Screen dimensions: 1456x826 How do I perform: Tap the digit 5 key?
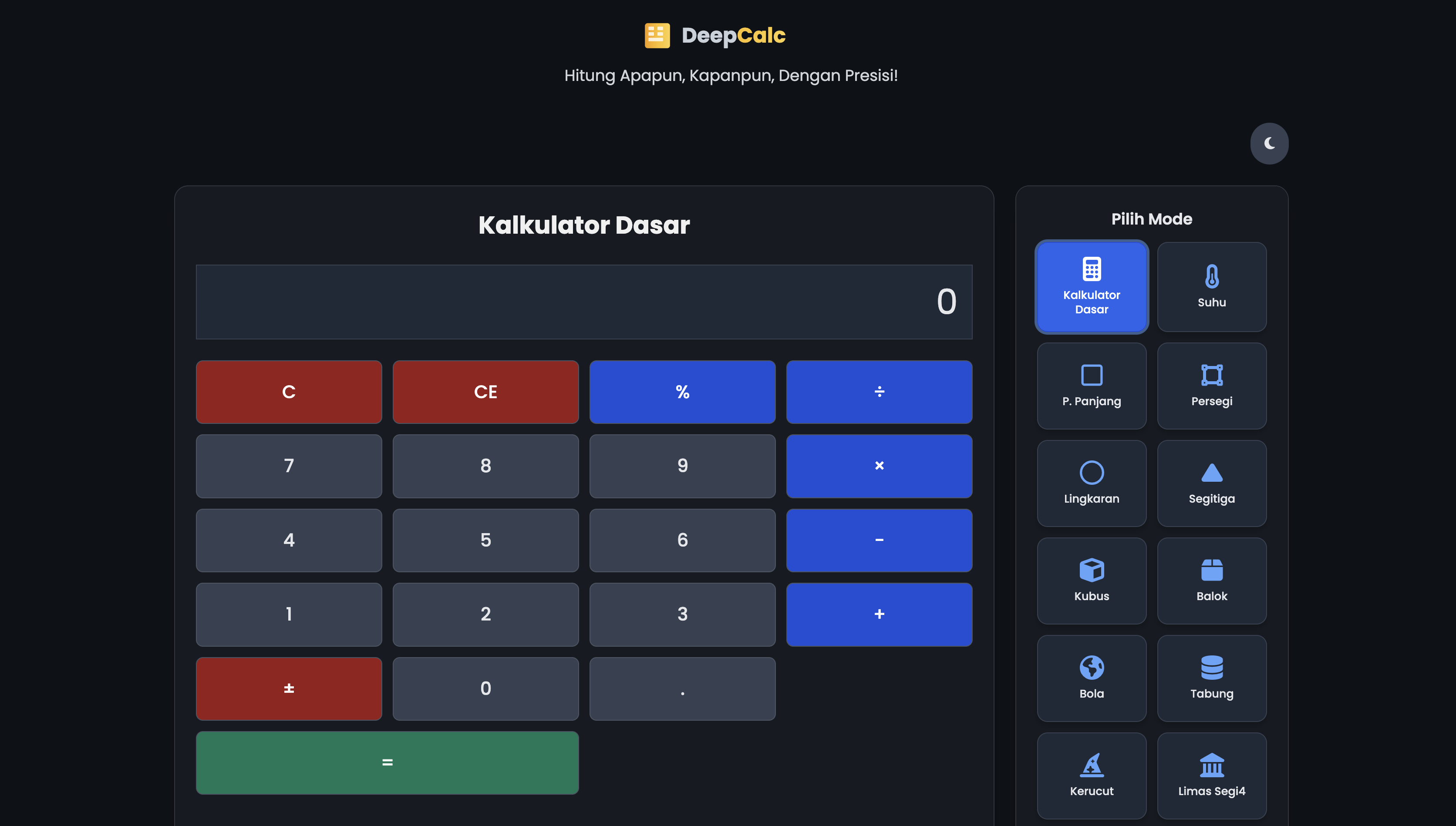point(486,541)
